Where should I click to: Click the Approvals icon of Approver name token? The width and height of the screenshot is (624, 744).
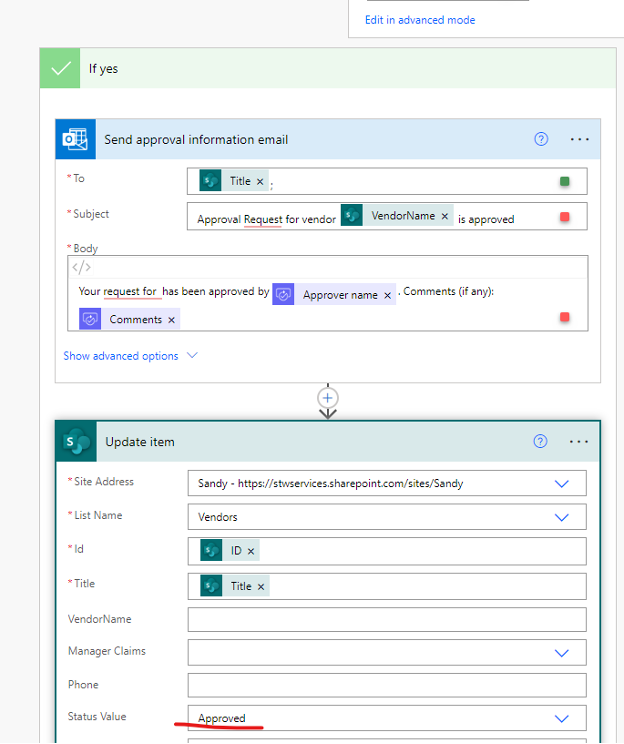click(x=283, y=294)
